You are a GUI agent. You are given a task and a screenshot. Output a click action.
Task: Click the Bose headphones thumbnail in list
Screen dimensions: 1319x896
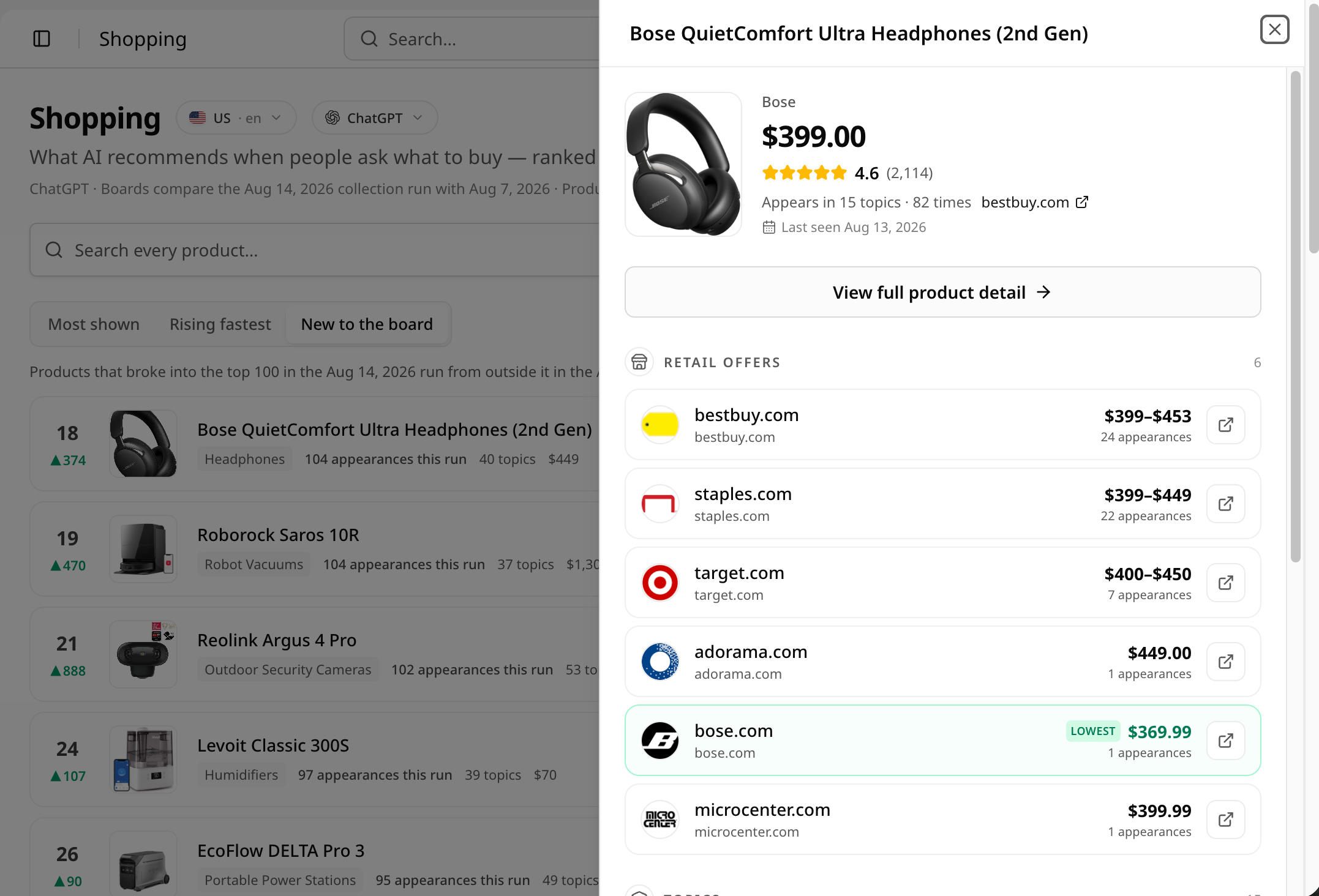(x=143, y=444)
